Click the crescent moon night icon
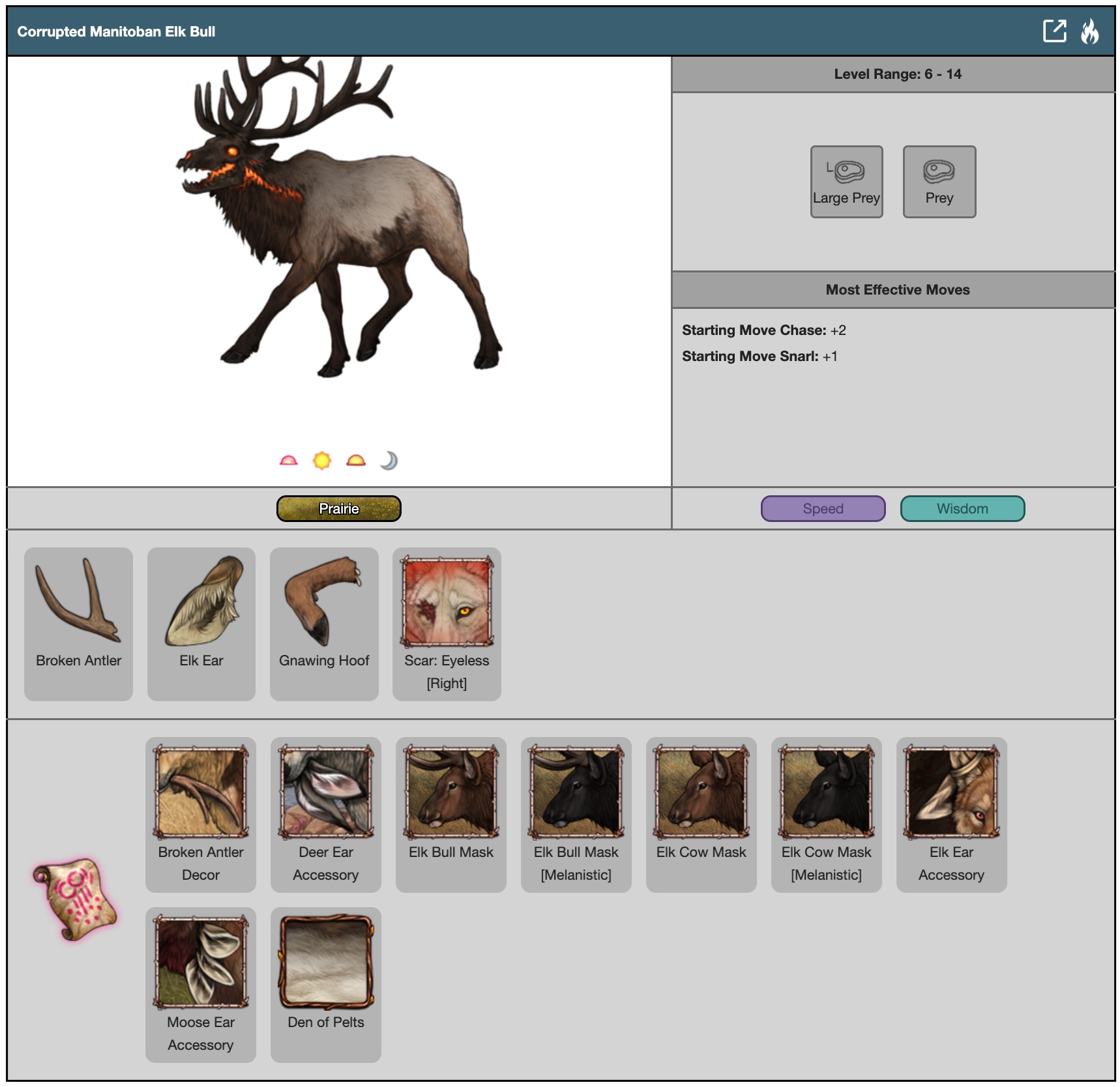The height and width of the screenshot is (1087, 1120). 389,461
